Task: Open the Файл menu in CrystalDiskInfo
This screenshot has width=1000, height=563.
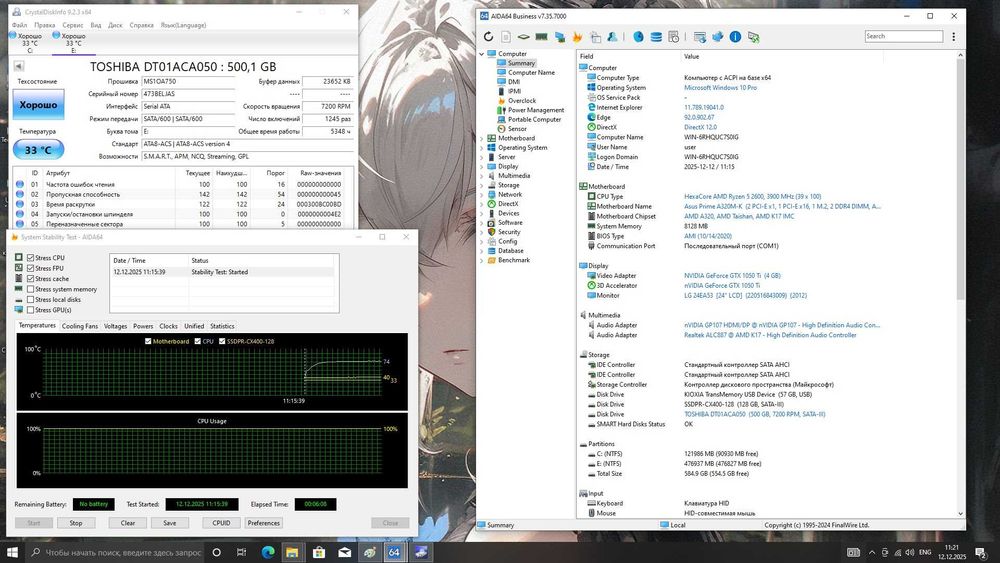Action: point(19,25)
